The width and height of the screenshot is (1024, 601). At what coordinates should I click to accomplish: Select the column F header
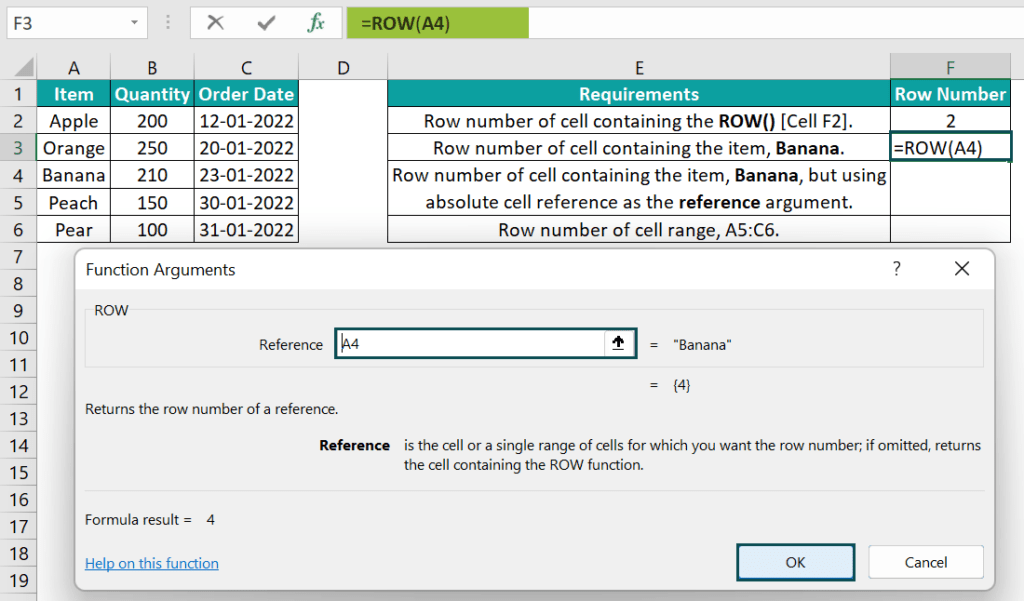(x=950, y=67)
